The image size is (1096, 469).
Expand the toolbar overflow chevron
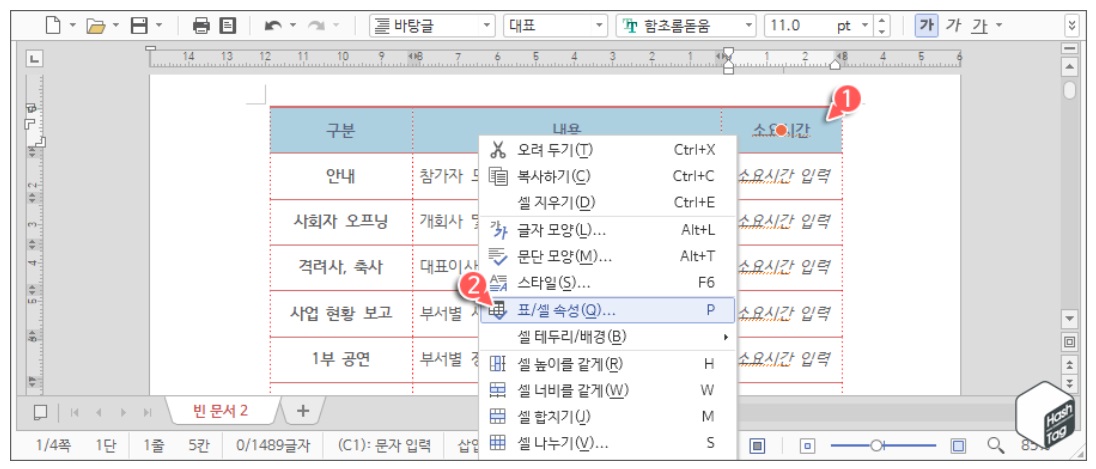point(1072,26)
